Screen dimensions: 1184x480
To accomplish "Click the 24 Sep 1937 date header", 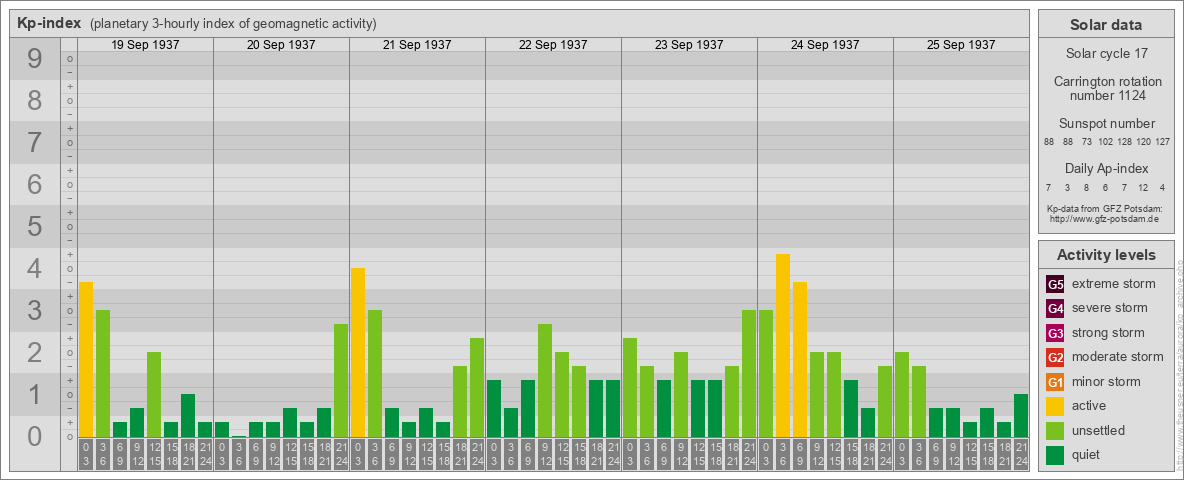I will coord(825,45).
